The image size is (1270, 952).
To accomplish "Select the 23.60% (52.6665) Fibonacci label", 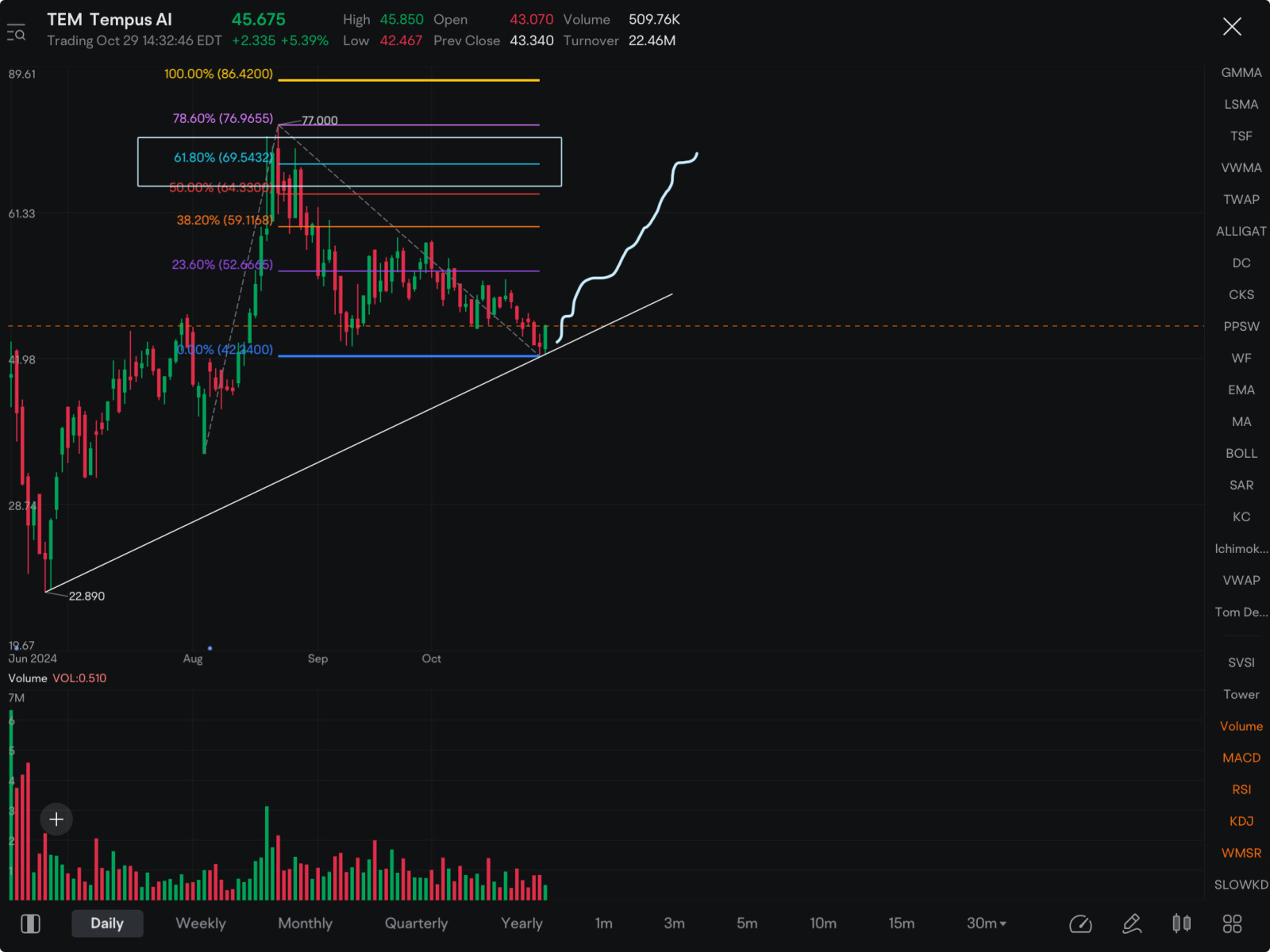I will pyautogui.click(x=222, y=264).
